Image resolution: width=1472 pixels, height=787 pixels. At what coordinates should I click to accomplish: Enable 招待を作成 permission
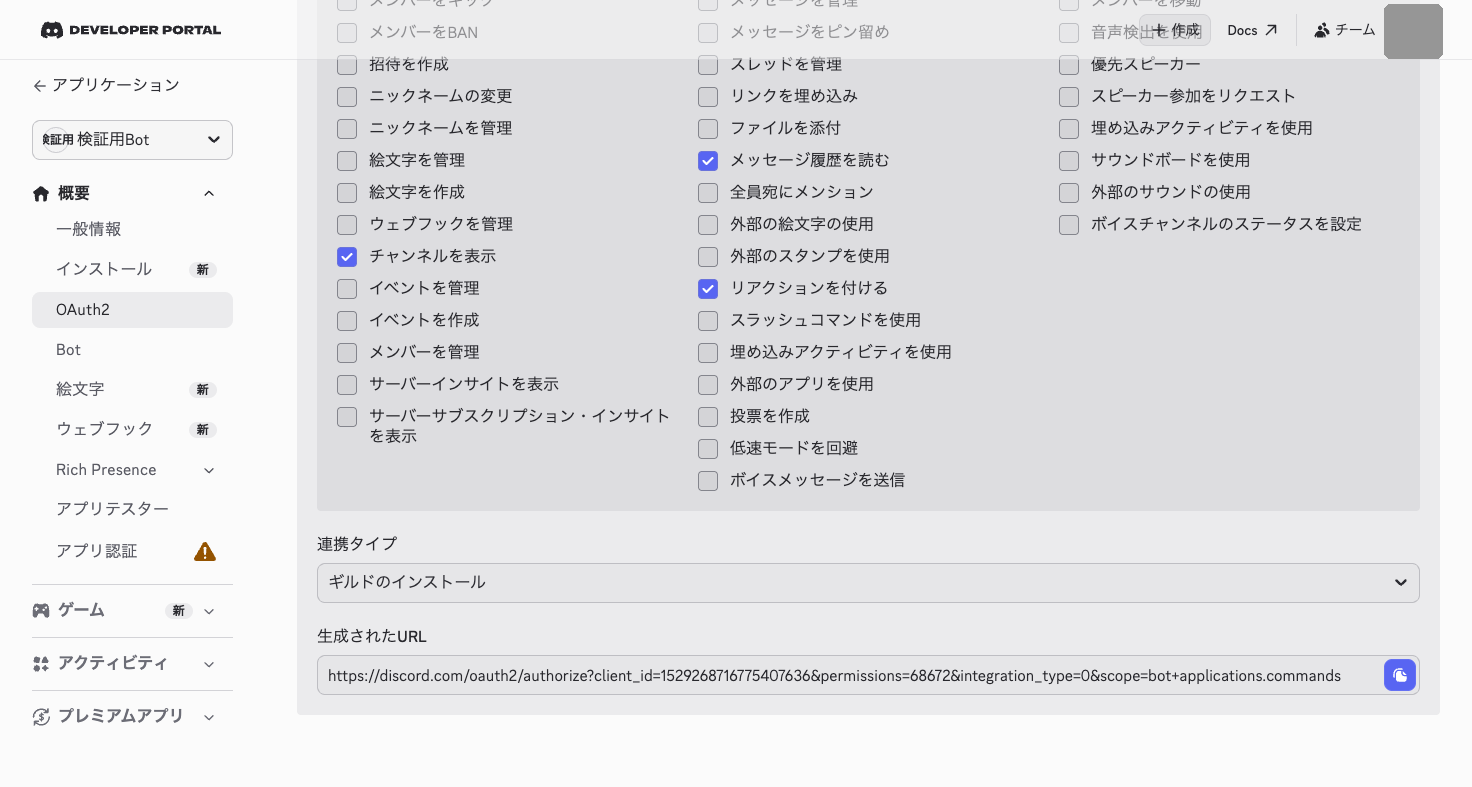tap(347, 64)
